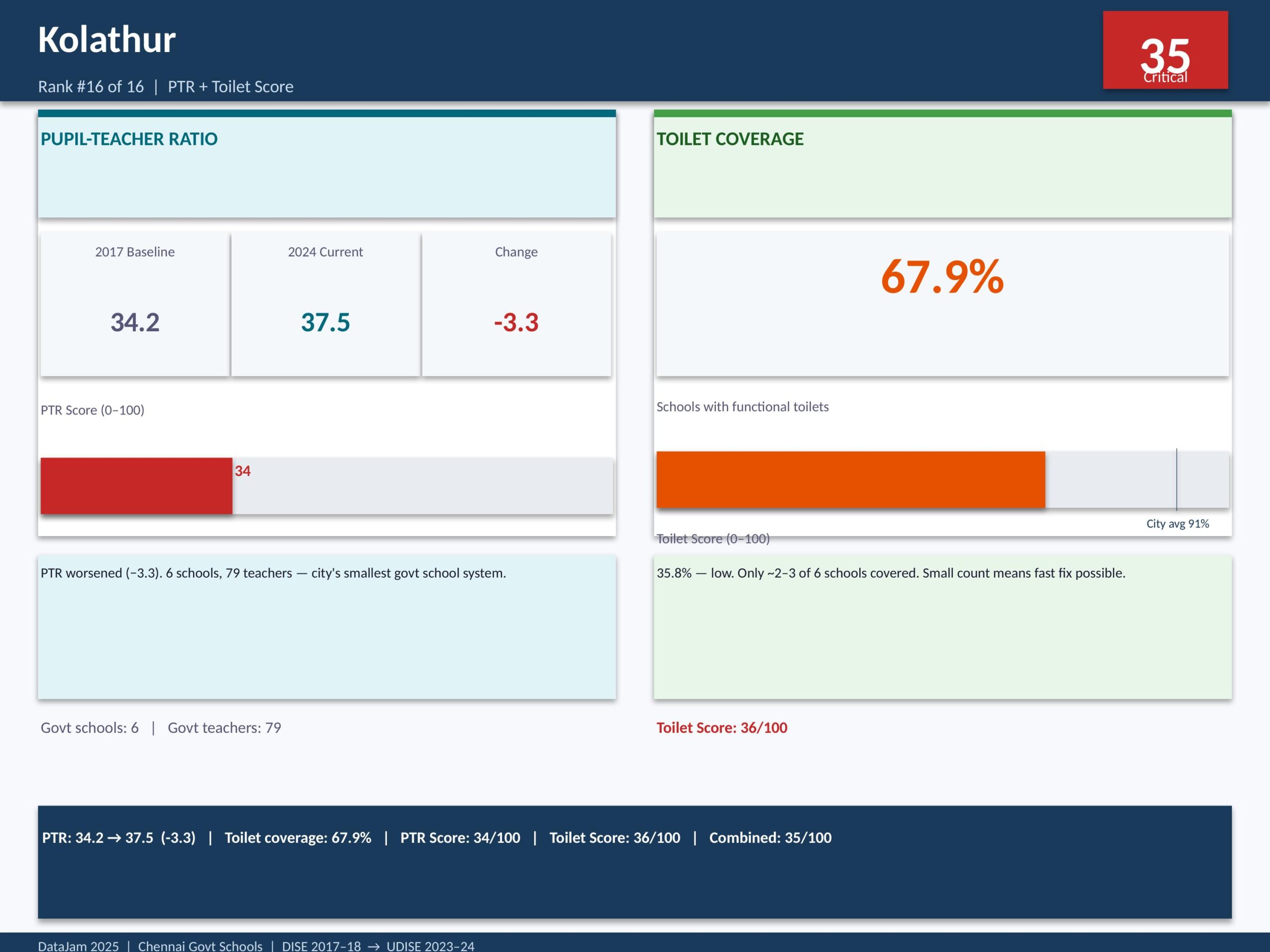This screenshot has height=952, width=1270.
Task: Select Schools with functional toilets label
Action: (x=742, y=406)
